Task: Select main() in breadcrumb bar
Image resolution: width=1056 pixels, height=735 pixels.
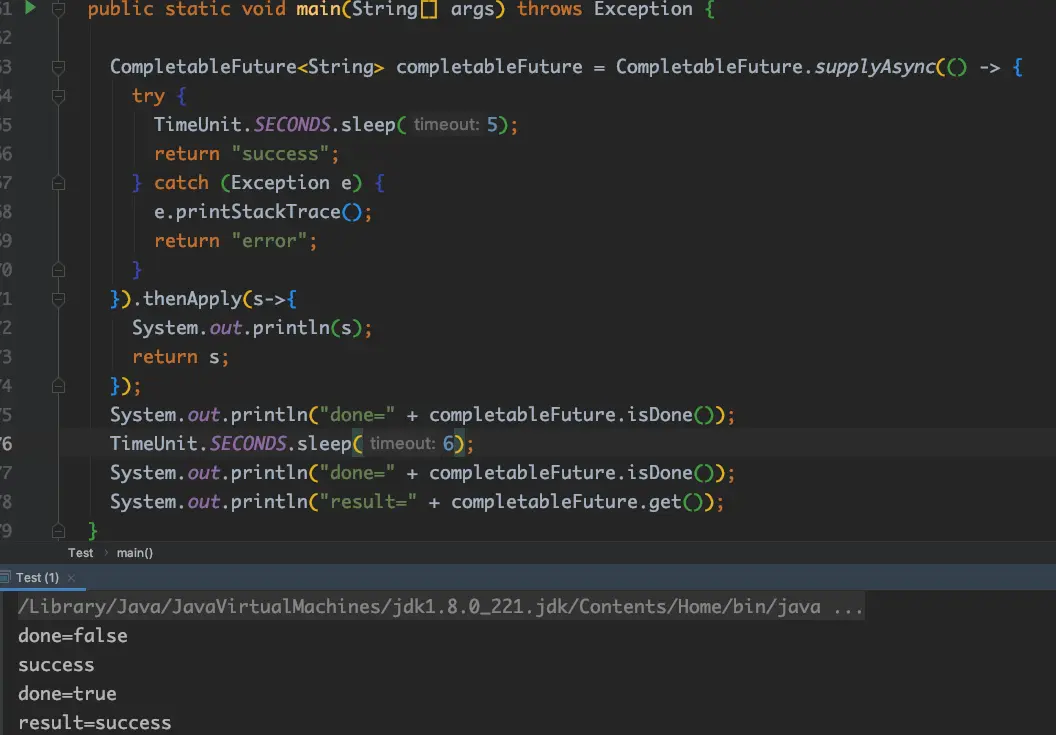Action: (135, 553)
